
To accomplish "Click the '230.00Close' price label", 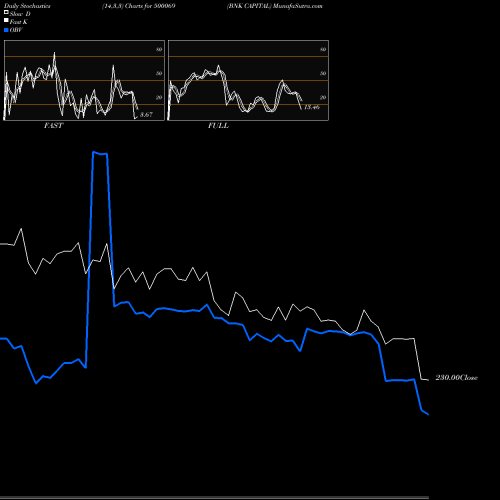I will (457, 378).
